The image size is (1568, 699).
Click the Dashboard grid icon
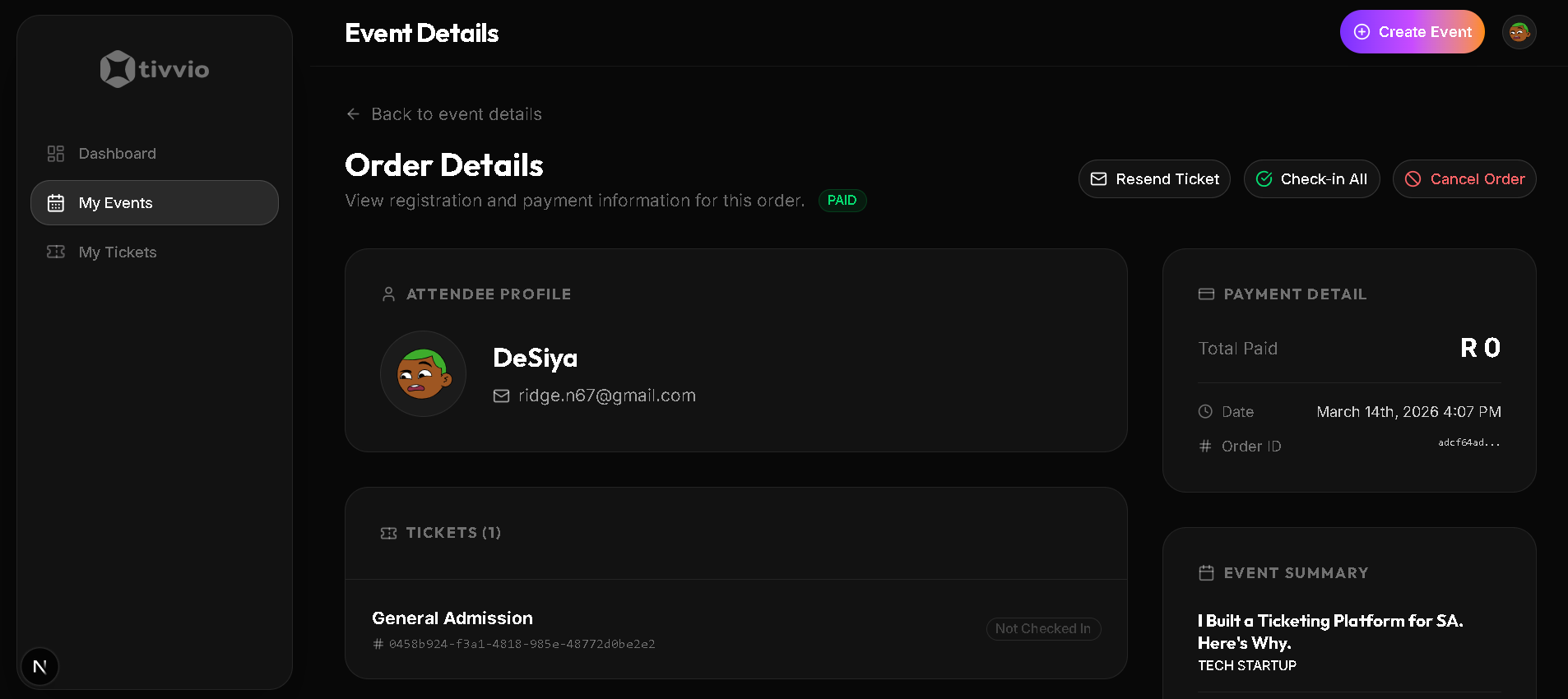coord(56,154)
